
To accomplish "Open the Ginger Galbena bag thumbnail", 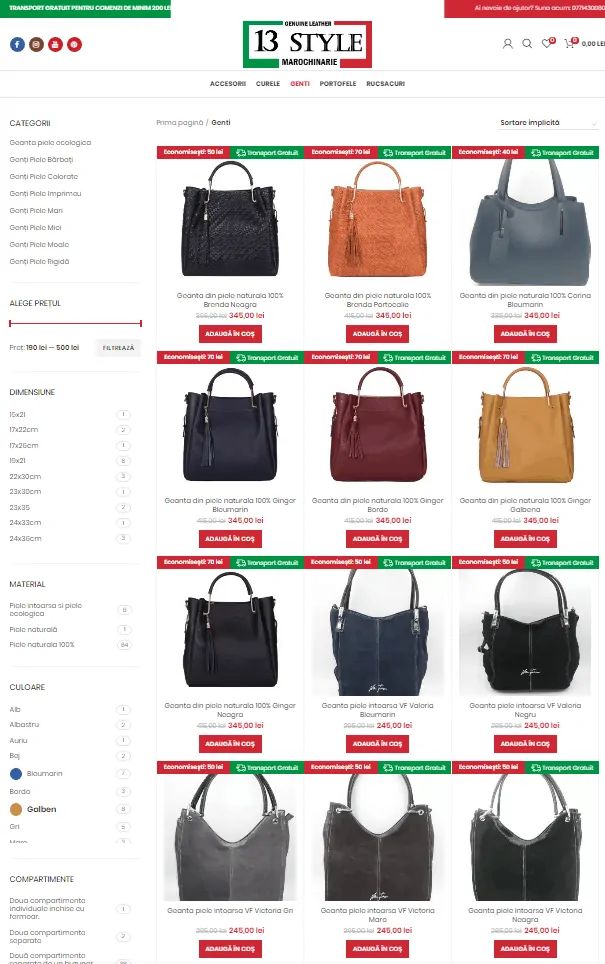I will (525, 425).
